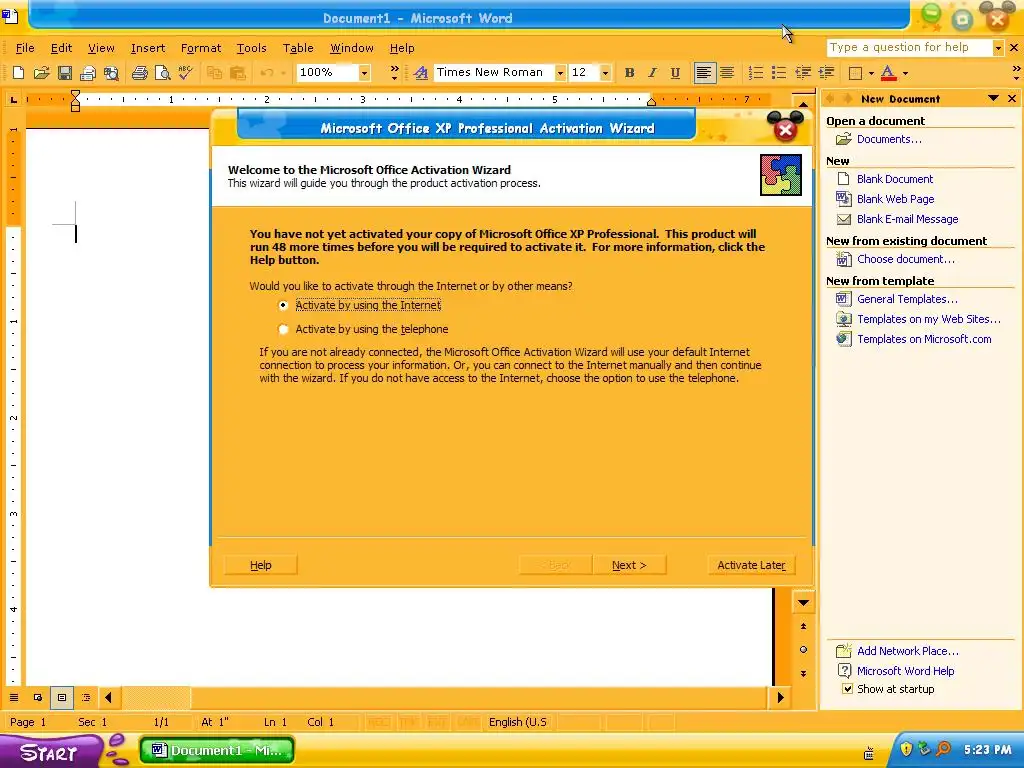Click the Print icon in toolbar
1024x768 pixels.
[139, 72]
